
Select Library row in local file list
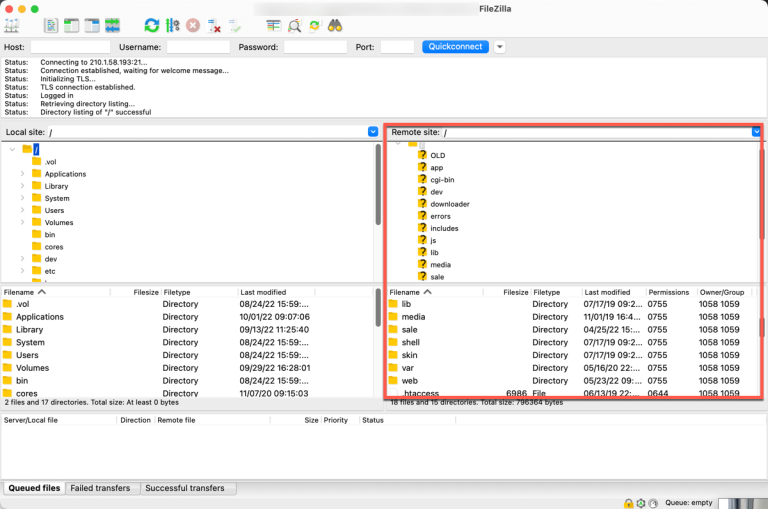coord(188,329)
